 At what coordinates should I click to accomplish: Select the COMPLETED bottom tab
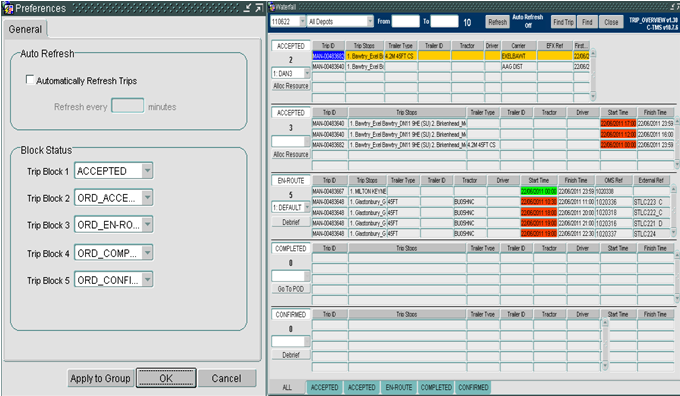[x=436, y=387]
